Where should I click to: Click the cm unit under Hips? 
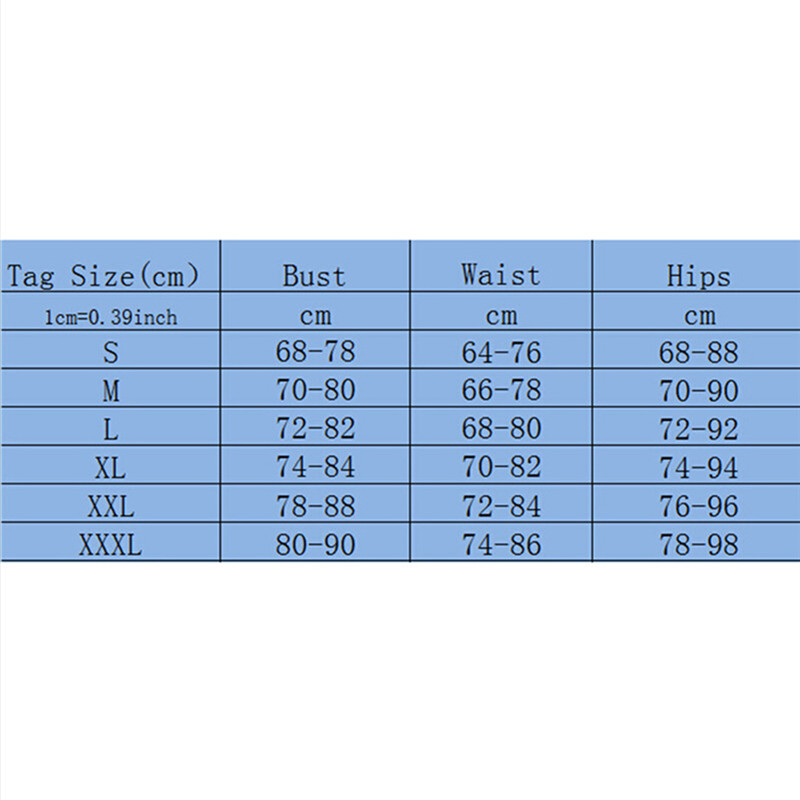tap(700, 317)
